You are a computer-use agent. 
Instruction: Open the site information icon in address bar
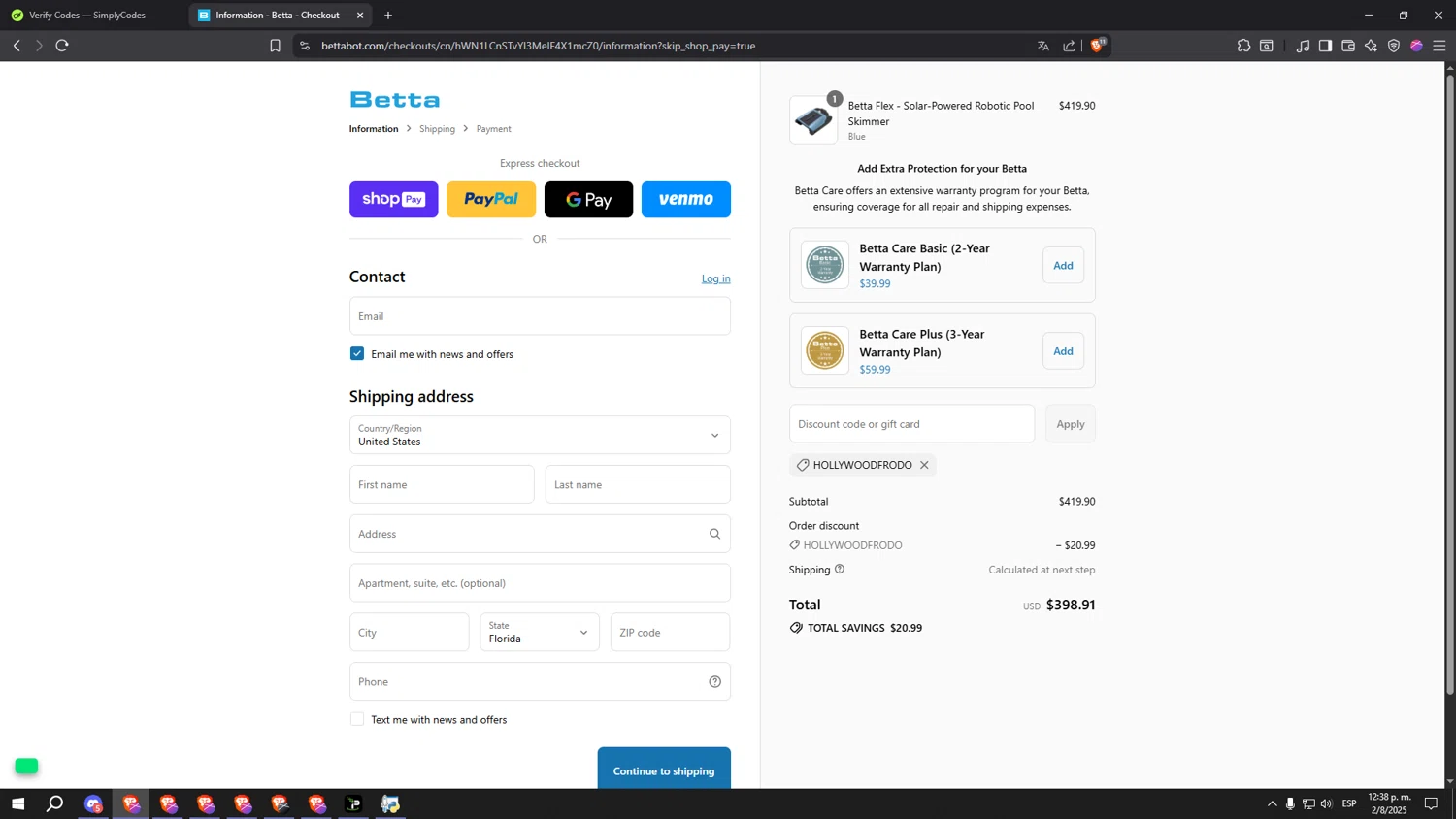click(x=305, y=46)
